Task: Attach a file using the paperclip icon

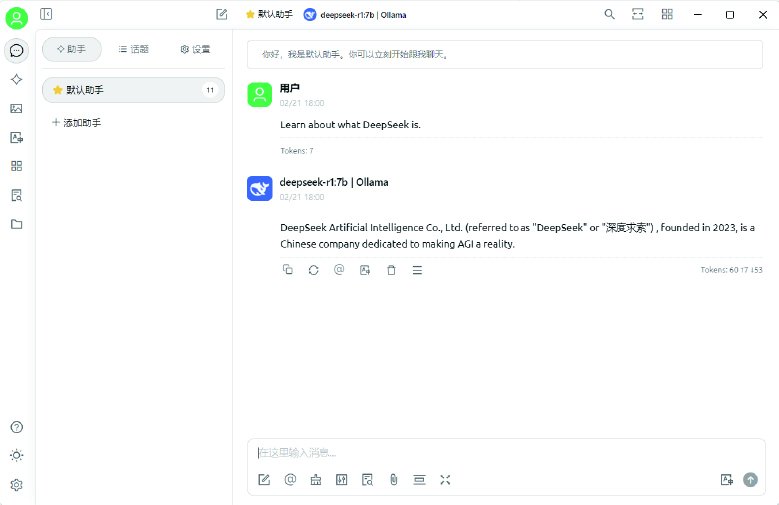Action: coord(393,480)
